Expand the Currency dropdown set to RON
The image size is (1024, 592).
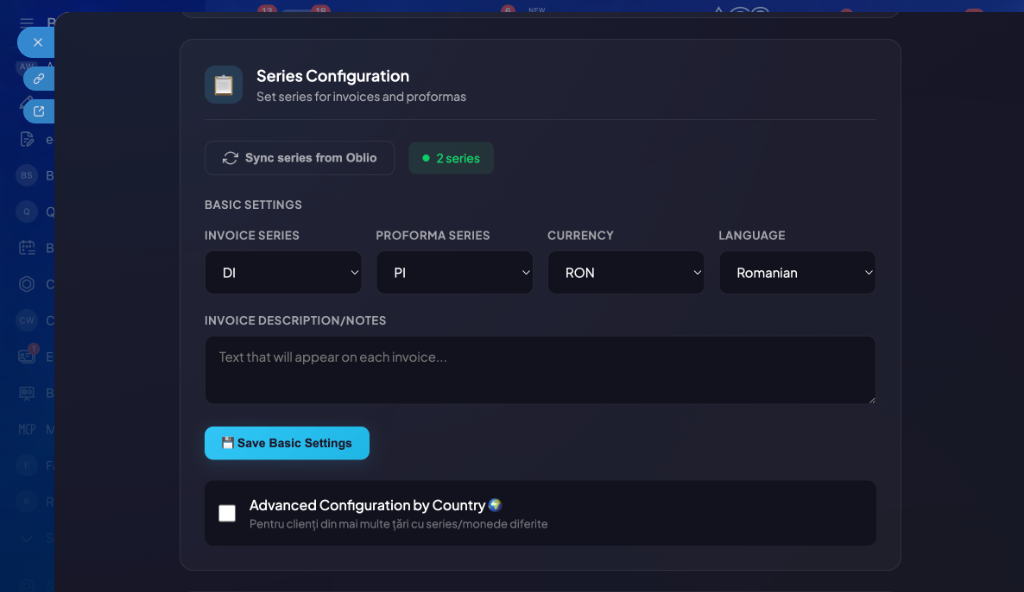click(626, 273)
